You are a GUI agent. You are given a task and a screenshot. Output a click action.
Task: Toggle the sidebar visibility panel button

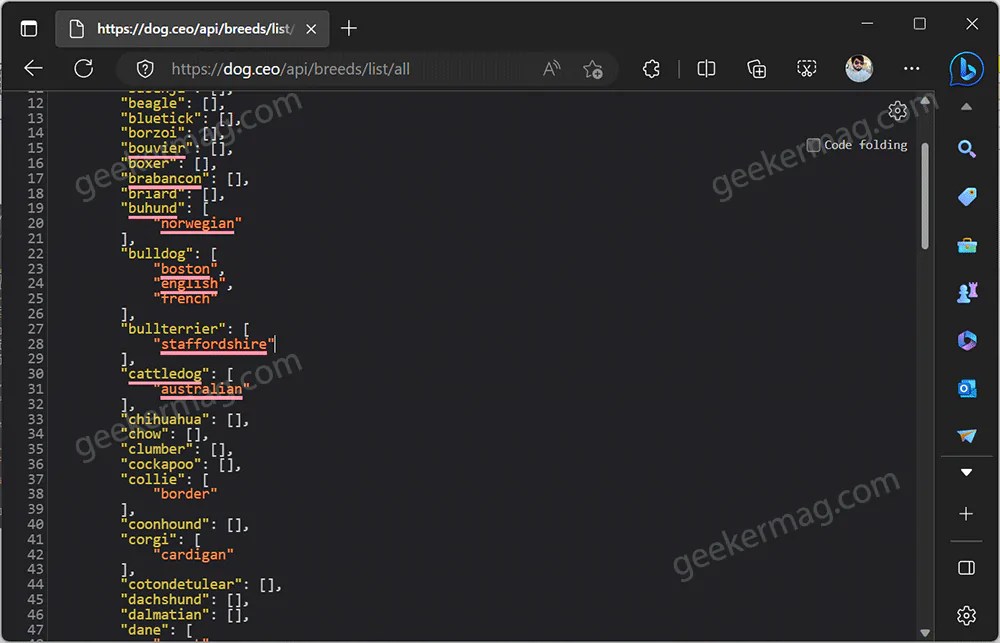(966, 567)
